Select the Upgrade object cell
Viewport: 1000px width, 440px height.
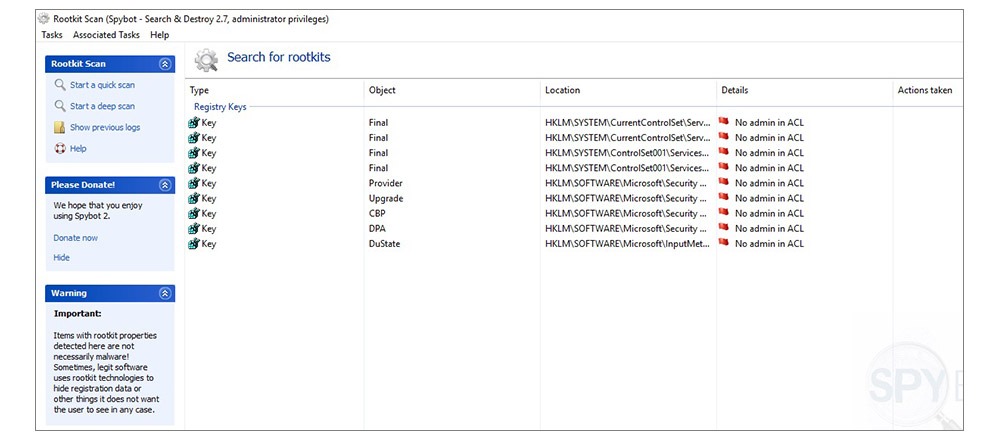pyautogui.click(x=386, y=199)
